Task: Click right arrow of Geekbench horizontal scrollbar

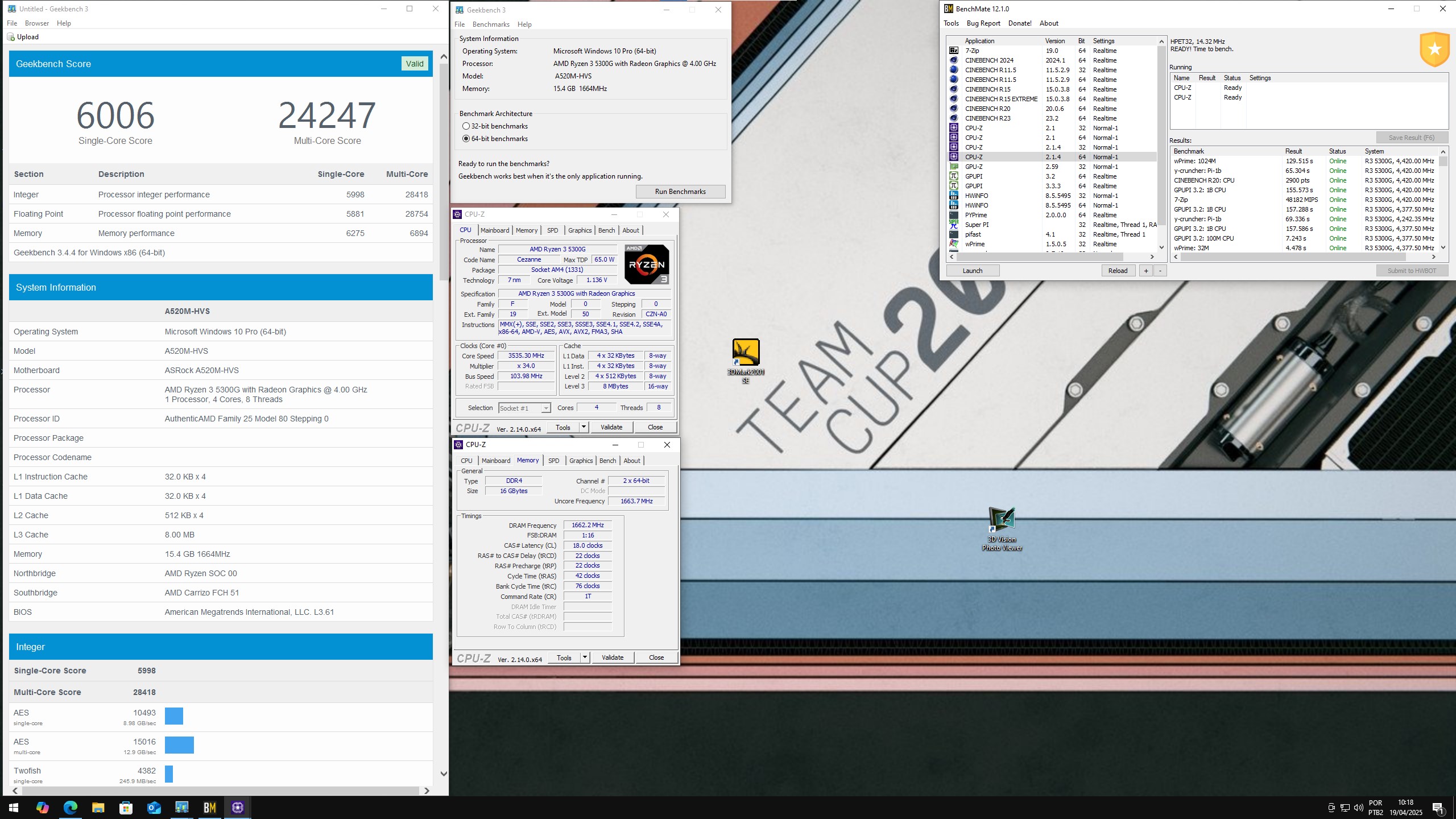Action: tap(427, 791)
